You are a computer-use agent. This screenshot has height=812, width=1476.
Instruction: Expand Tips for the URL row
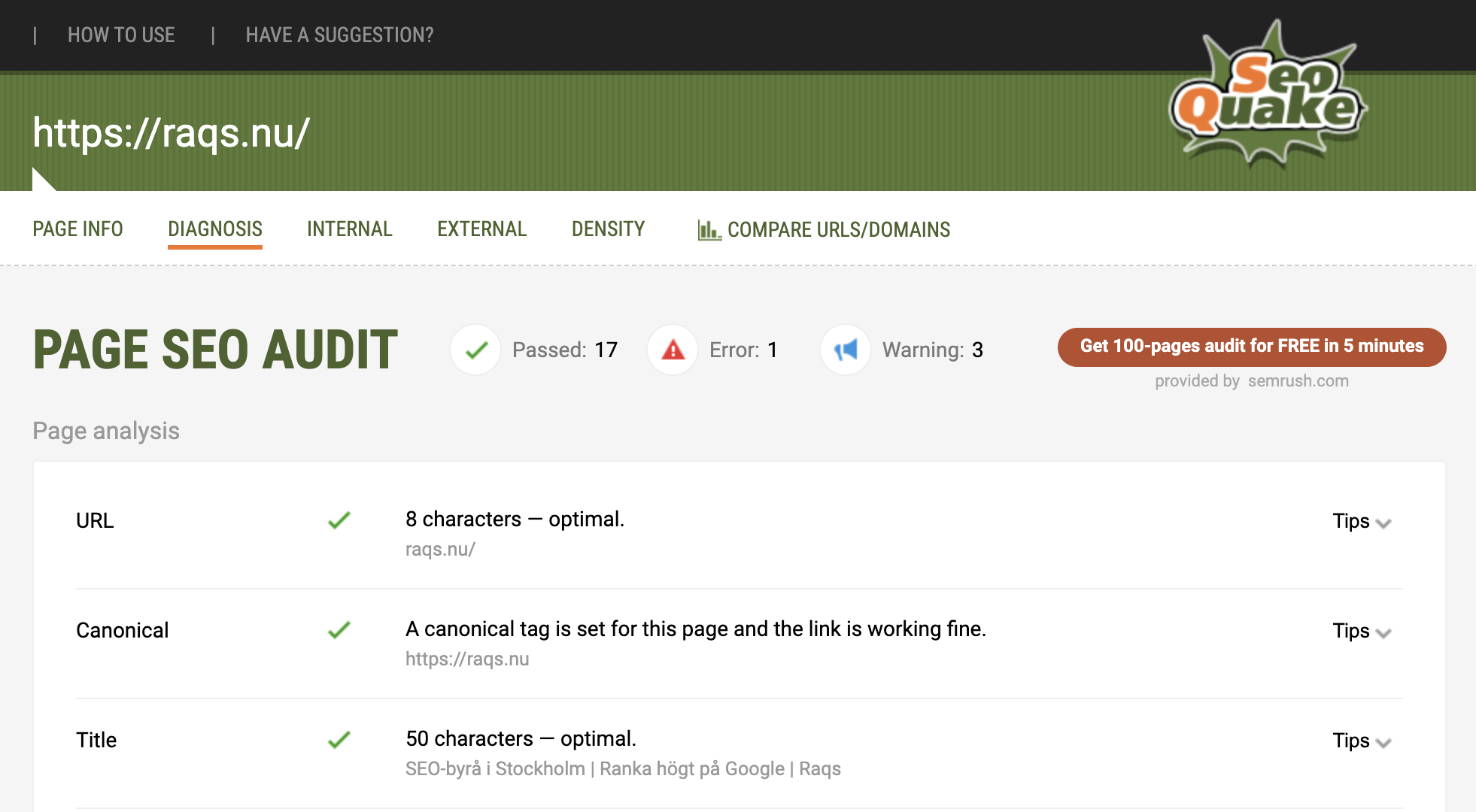(x=1361, y=521)
